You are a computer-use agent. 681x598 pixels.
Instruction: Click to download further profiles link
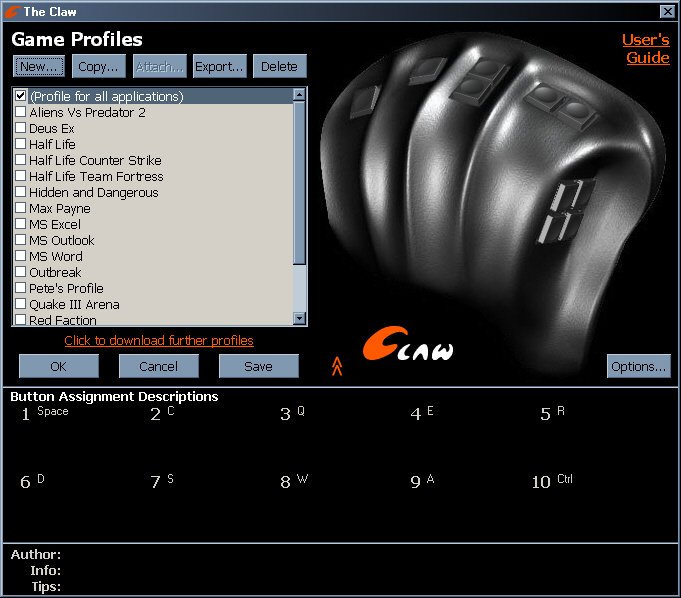point(159,341)
